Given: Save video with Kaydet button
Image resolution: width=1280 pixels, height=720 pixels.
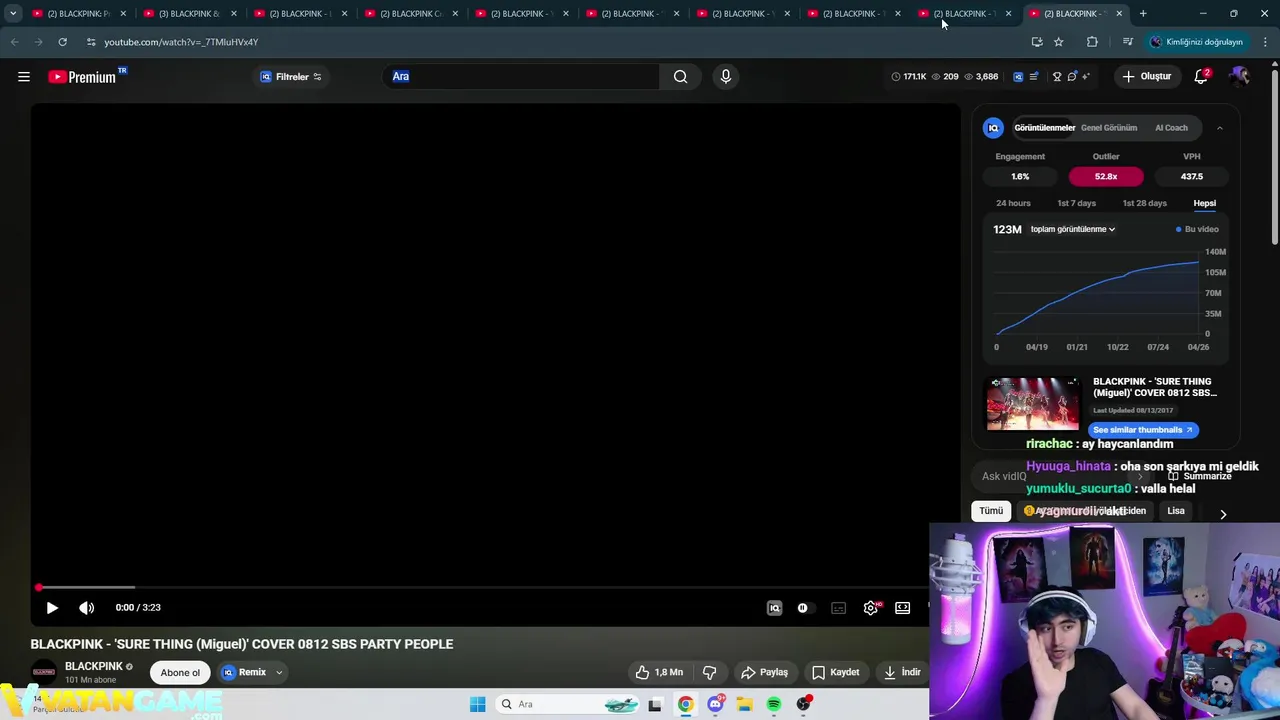Looking at the screenshot, I should point(836,672).
